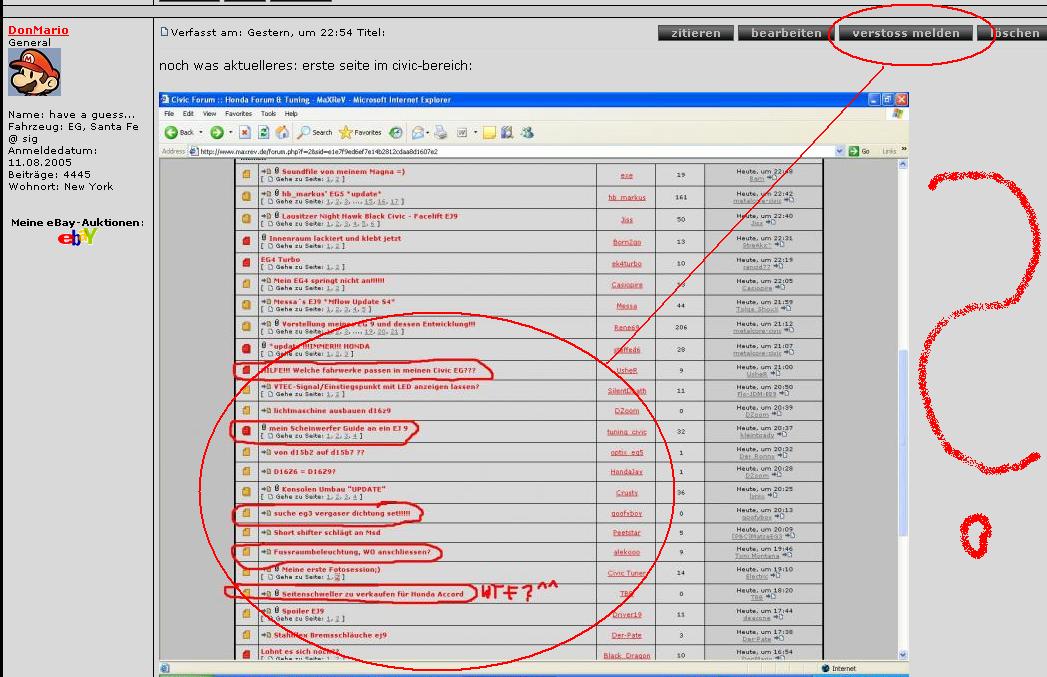Click DonMario's Mario avatar image
1047x677 pixels.
35,72
